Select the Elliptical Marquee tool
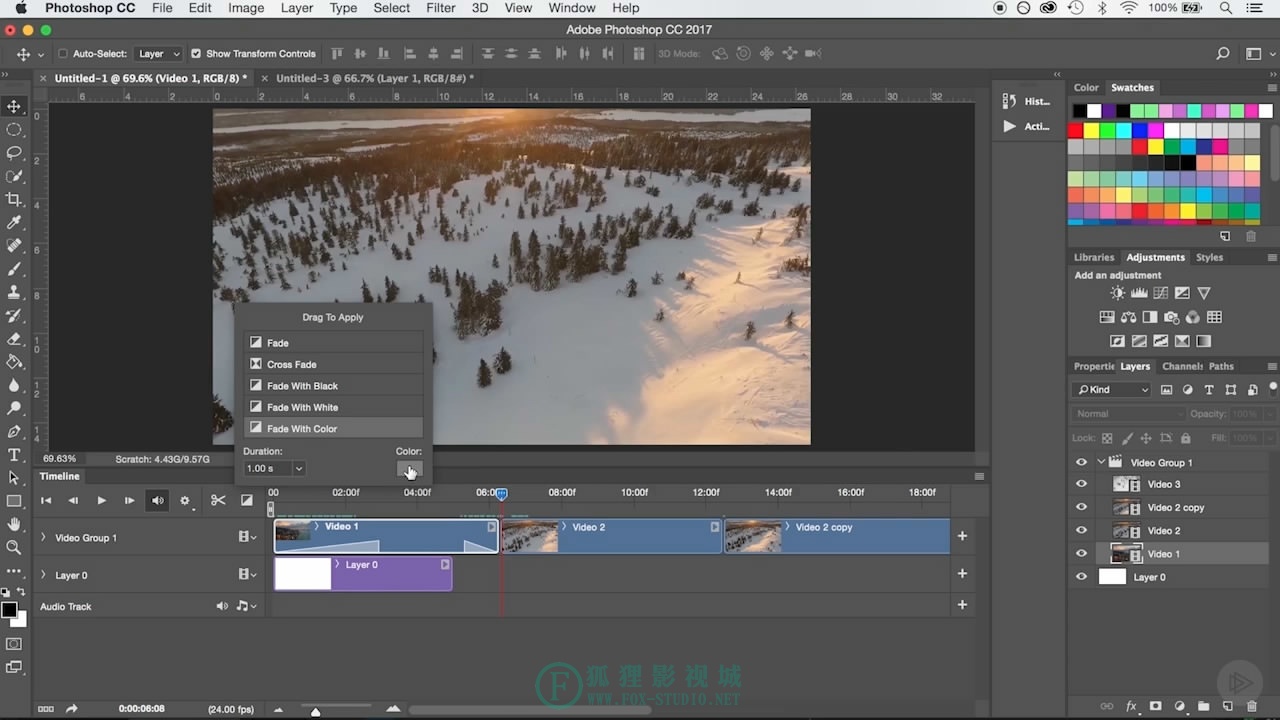The image size is (1280, 720). point(14,130)
